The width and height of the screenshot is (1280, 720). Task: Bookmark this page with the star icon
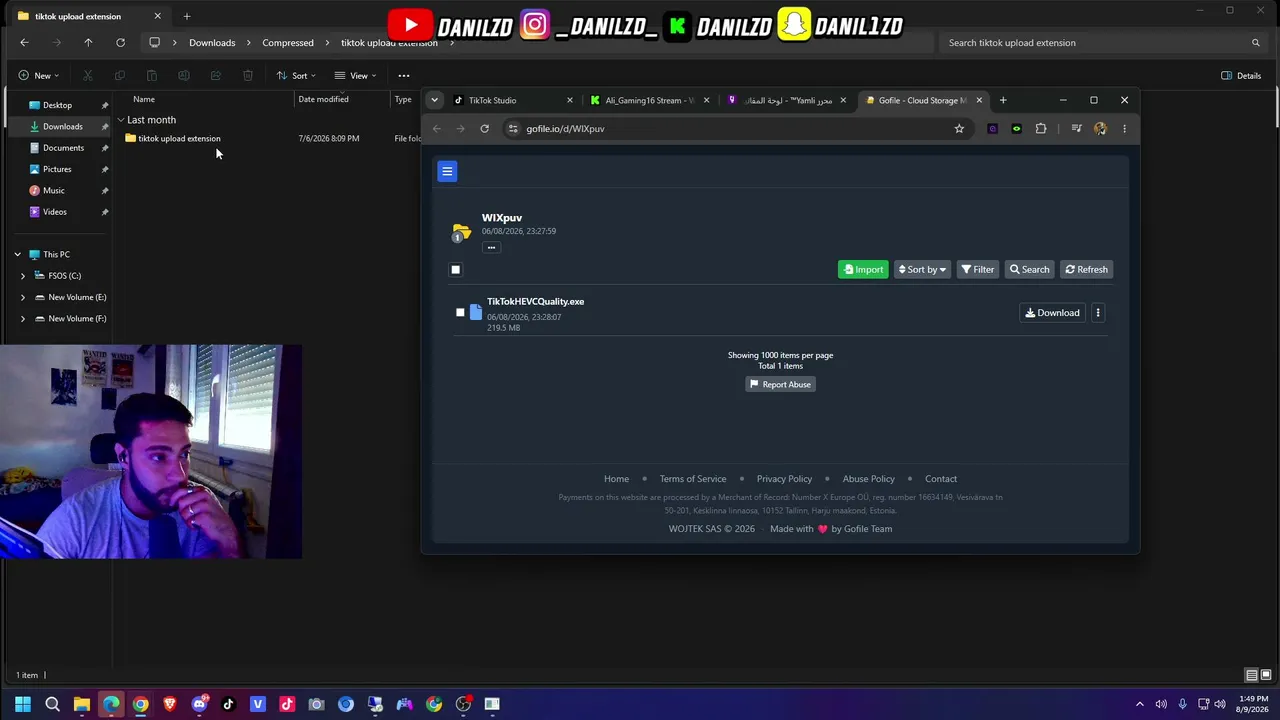(x=959, y=128)
